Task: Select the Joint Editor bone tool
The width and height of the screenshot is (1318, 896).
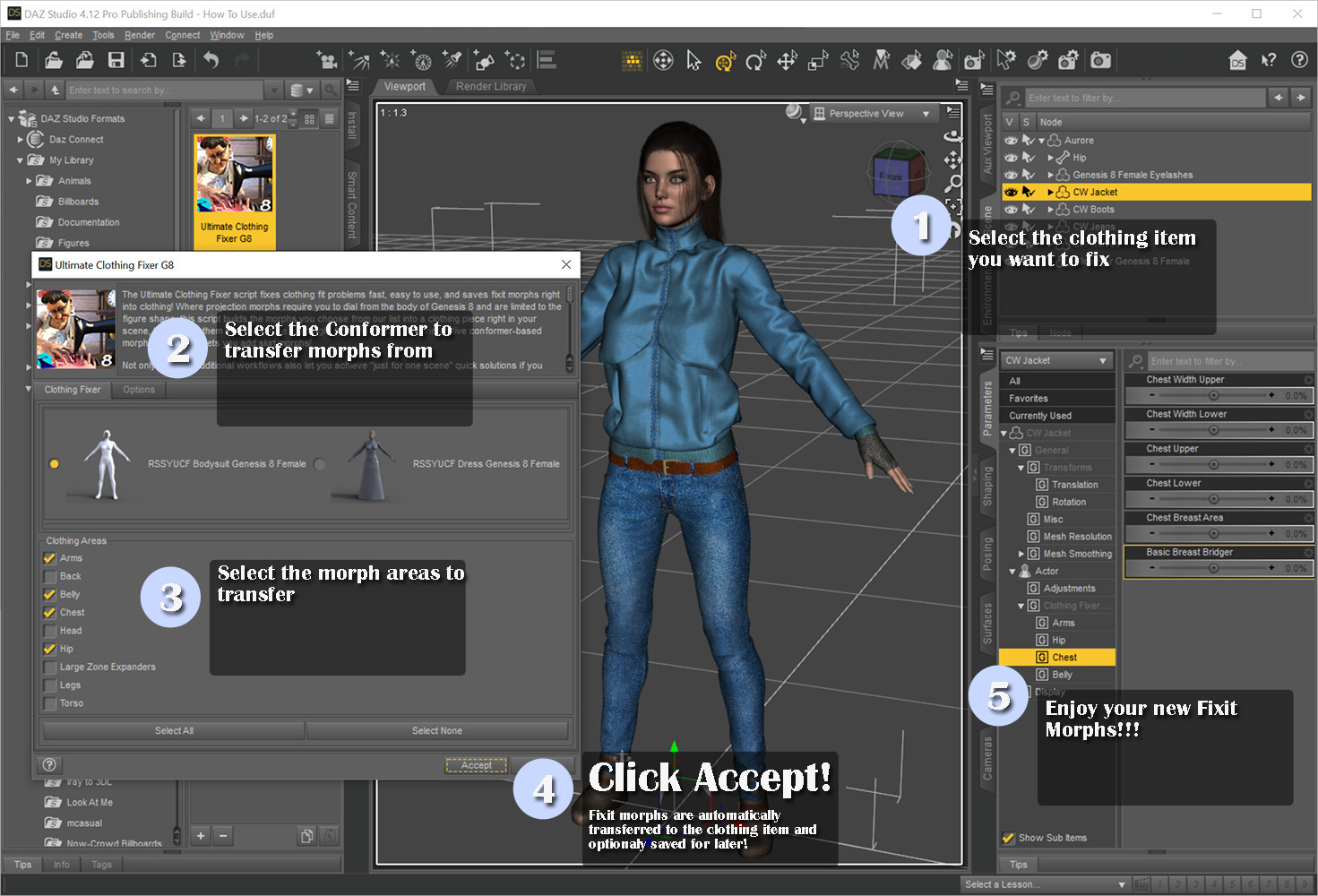Action: coord(849,60)
